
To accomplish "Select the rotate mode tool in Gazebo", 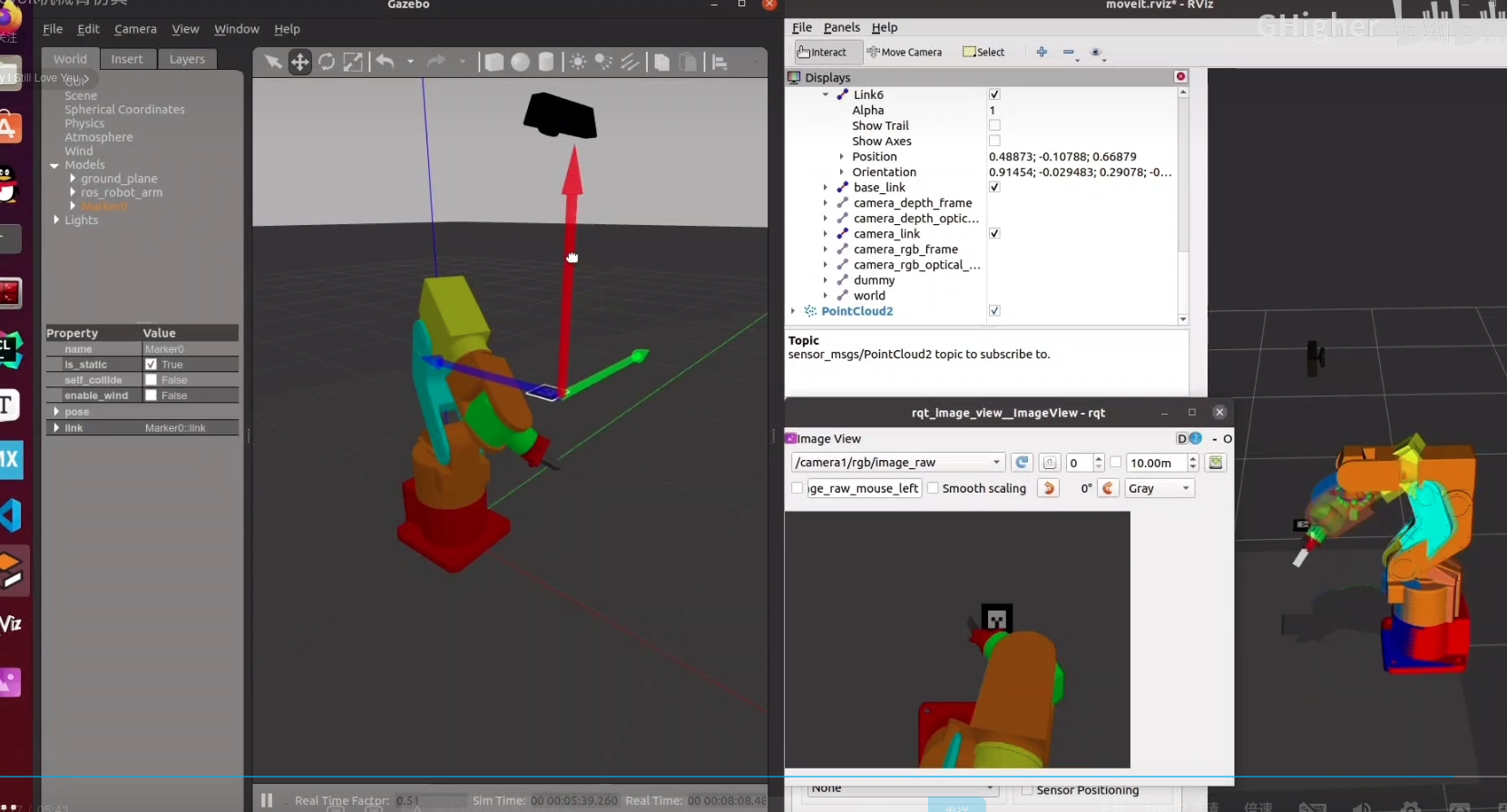I will (x=327, y=62).
